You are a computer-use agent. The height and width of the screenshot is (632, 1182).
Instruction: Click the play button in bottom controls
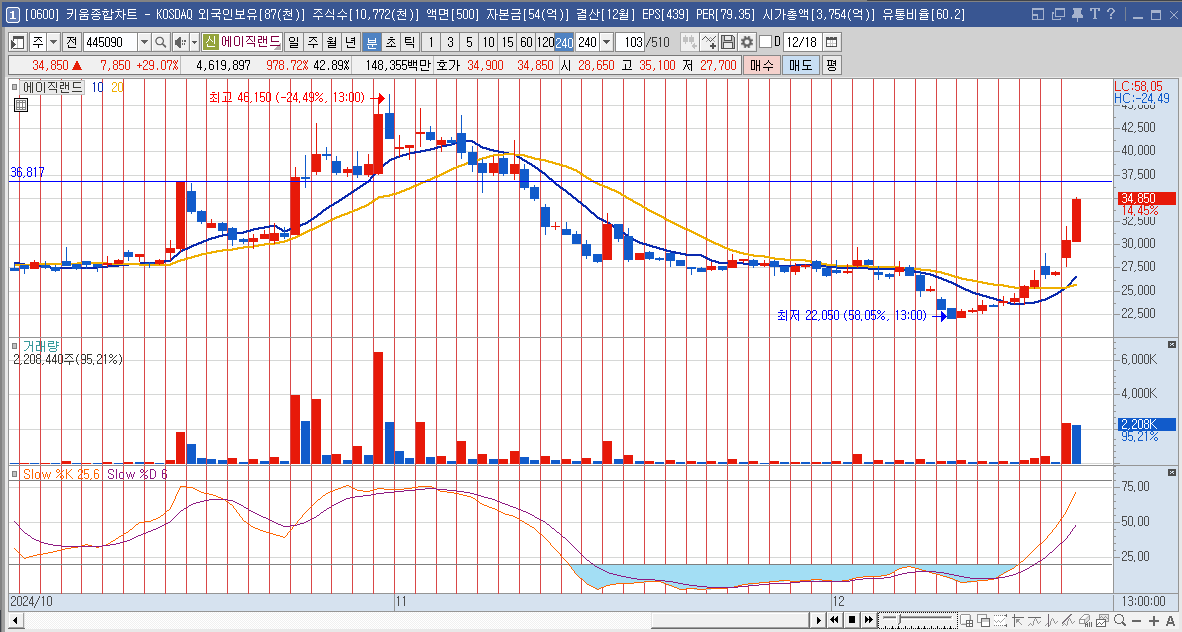(819, 620)
